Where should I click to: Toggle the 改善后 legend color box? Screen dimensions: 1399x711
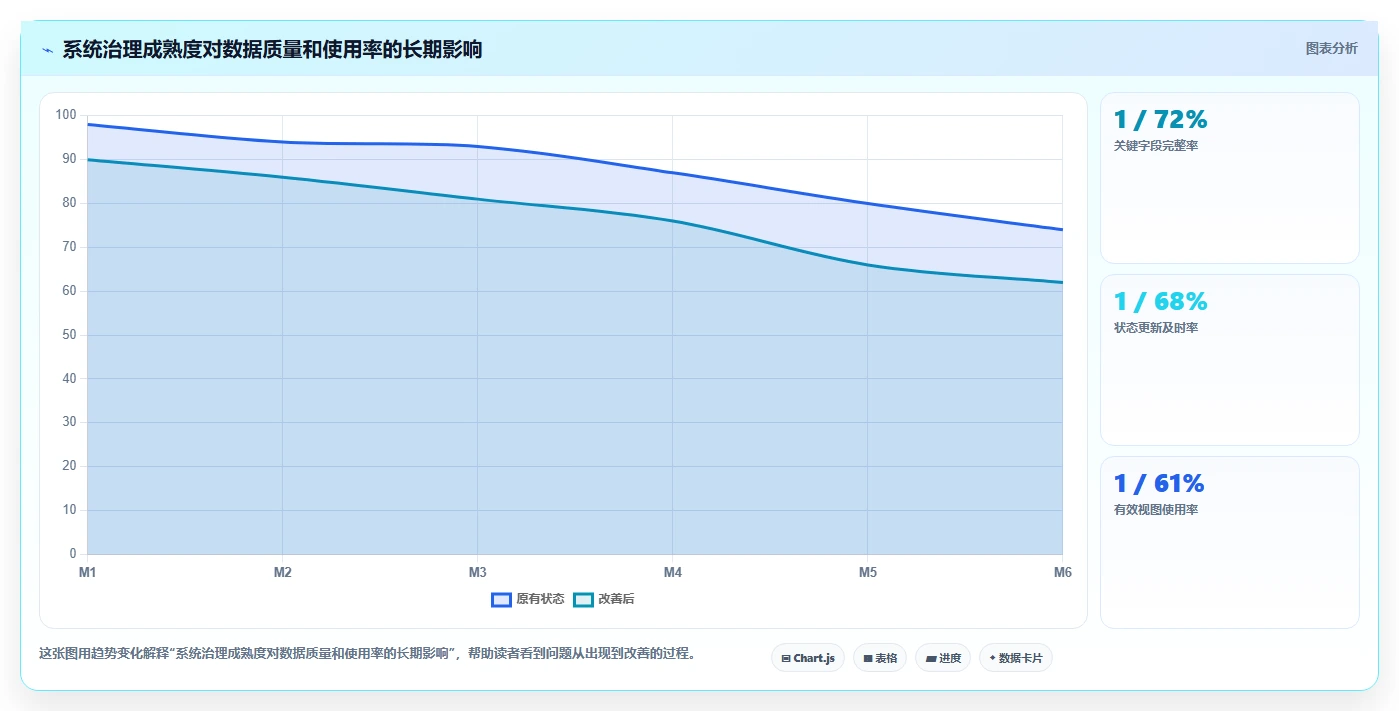(583, 599)
